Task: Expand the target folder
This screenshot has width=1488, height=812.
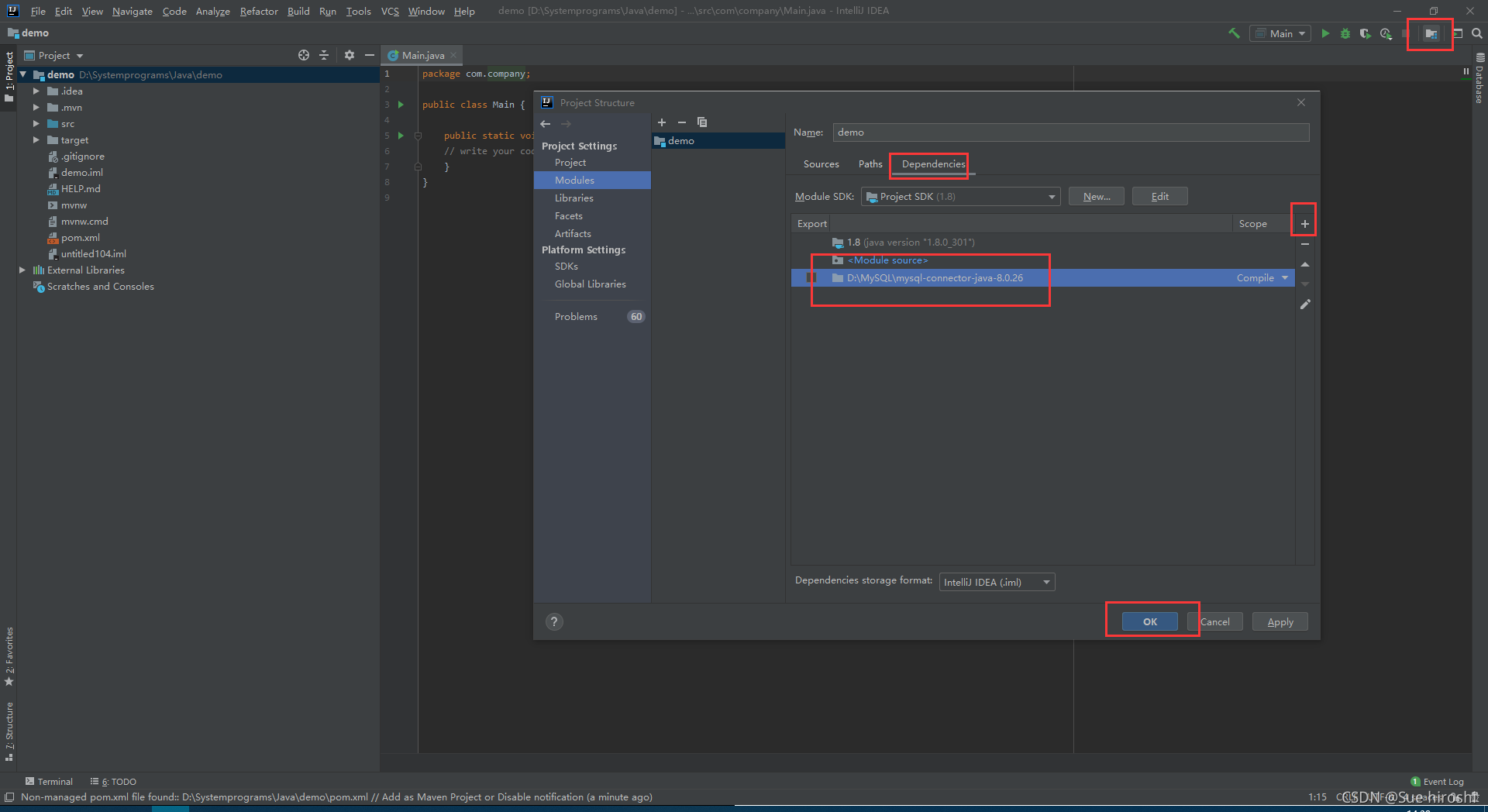Action: click(x=36, y=139)
